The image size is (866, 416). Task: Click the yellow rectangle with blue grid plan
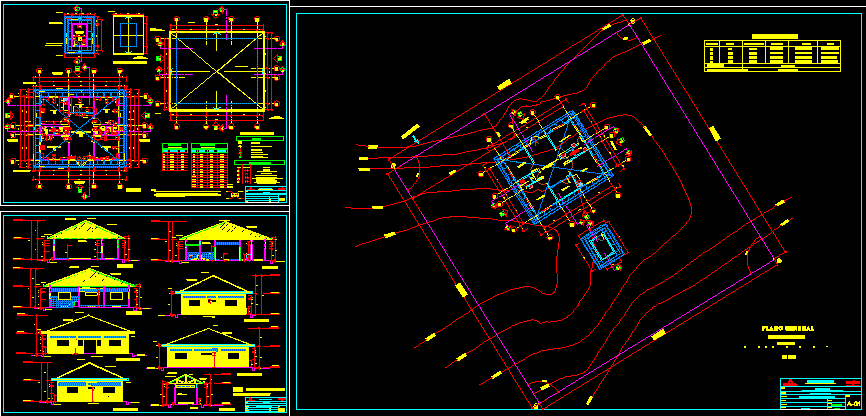tap(128, 35)
